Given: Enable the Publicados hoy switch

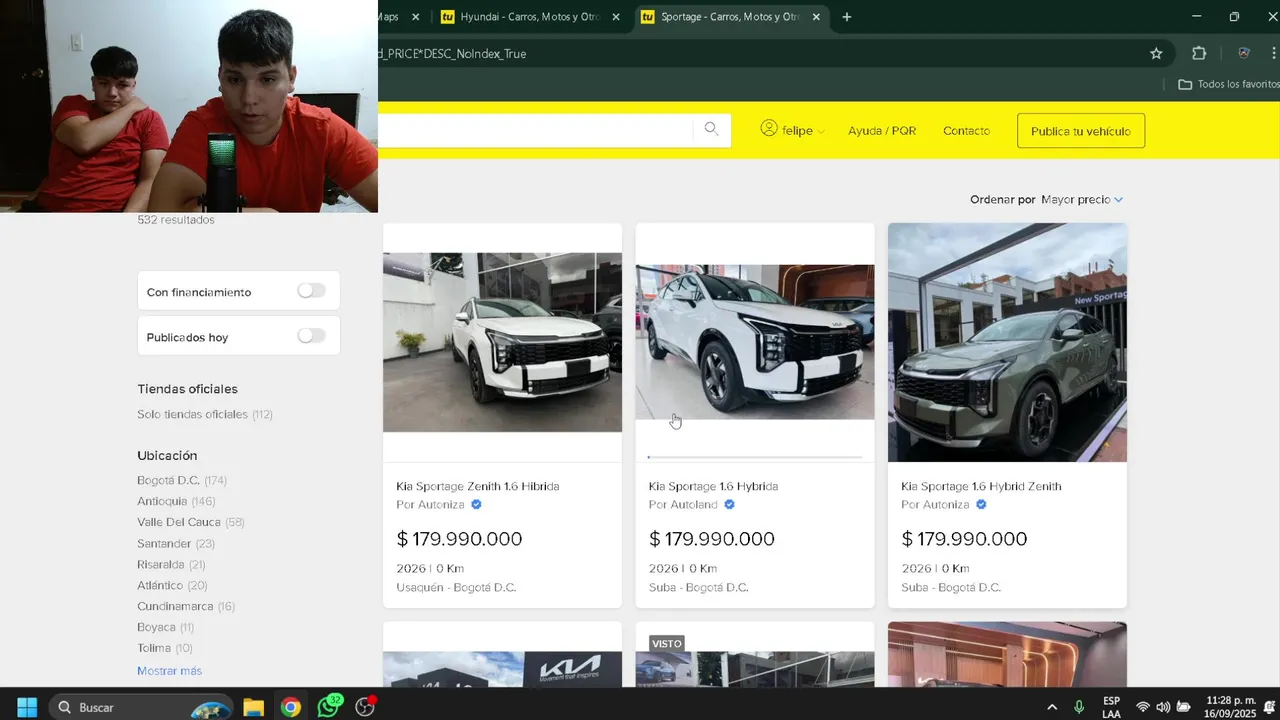Looking at the screenshot, I should click(x=311, y=336).
